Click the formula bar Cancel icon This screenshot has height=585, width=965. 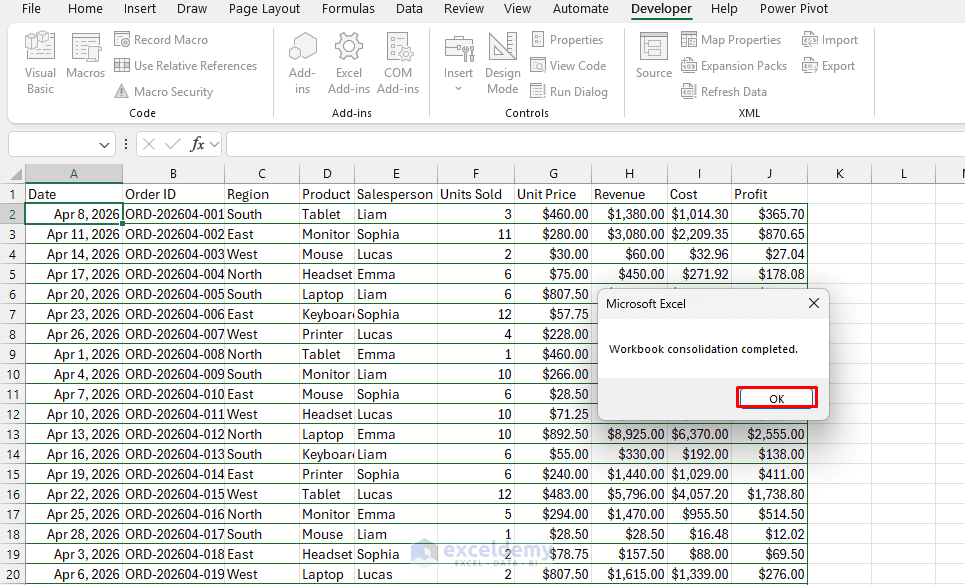tap(148, 145)
